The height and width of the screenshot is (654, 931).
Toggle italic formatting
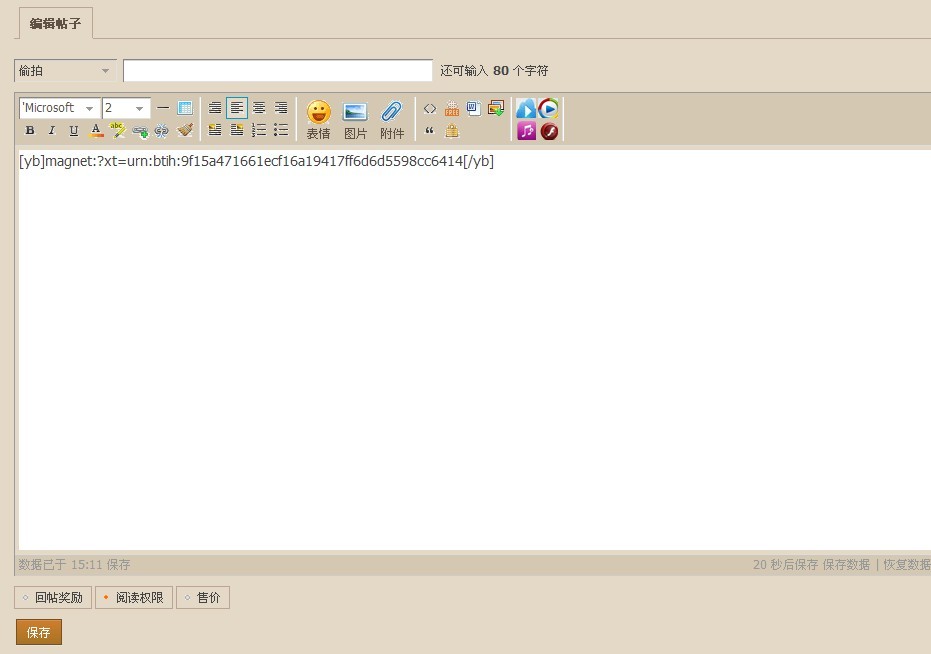pos(51,130)
